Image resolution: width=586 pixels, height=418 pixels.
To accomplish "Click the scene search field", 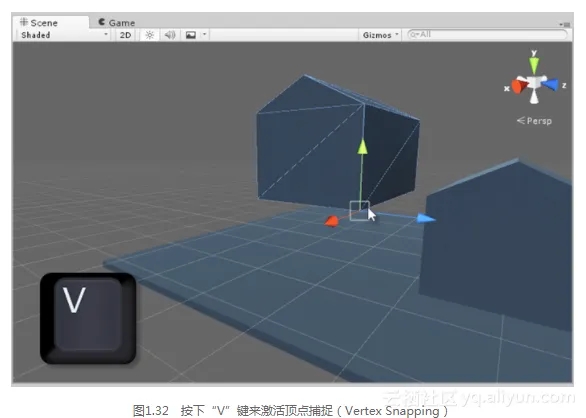I will [487, 35].
